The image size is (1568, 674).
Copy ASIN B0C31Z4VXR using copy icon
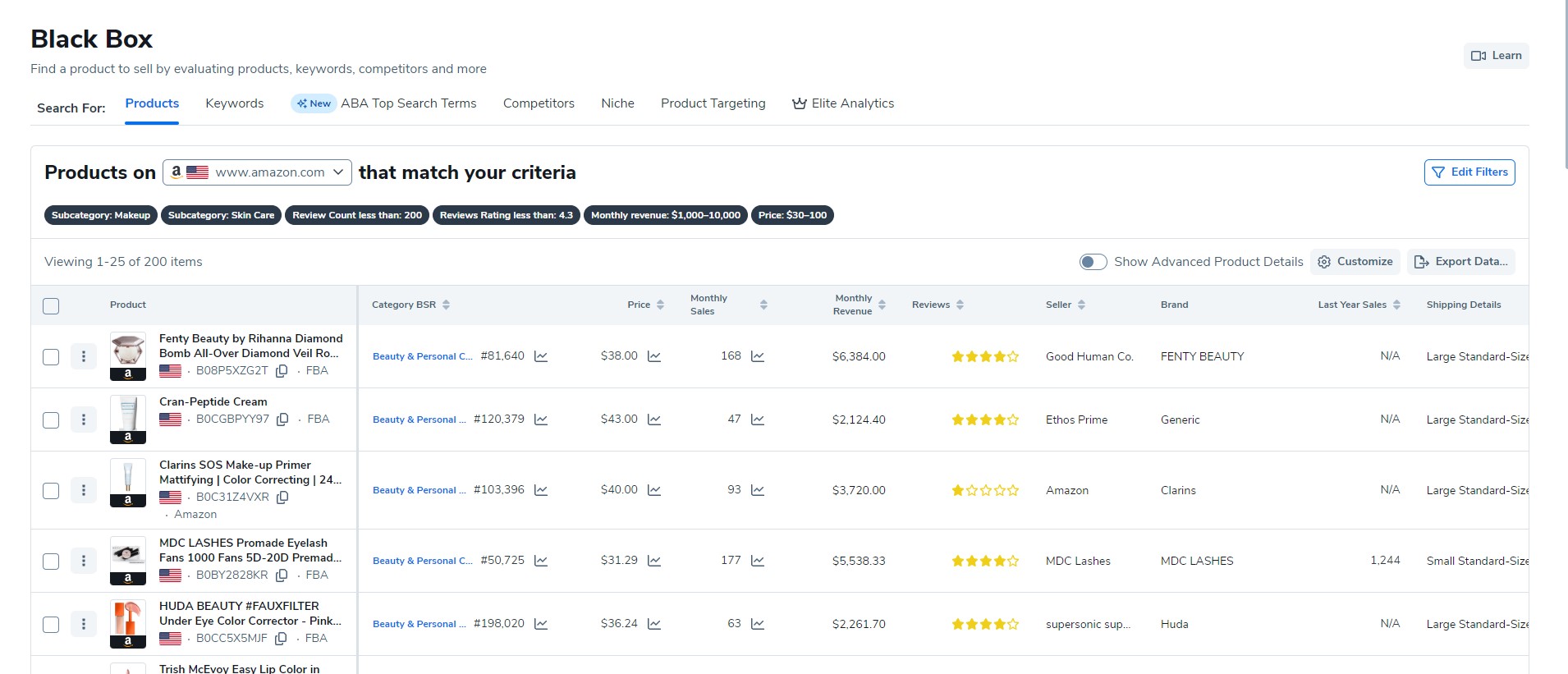click(282, 497)
